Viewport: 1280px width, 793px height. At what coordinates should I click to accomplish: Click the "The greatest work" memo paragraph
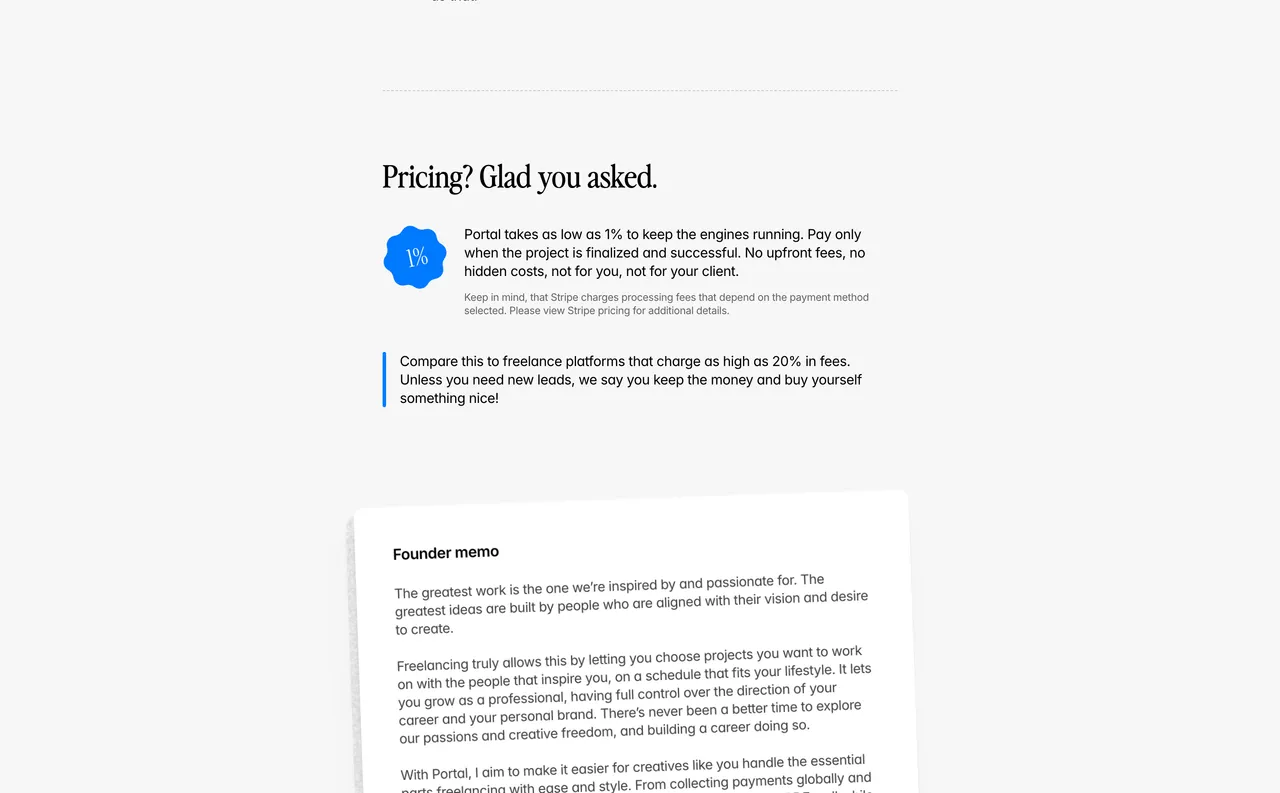click(x=630, y=604)
